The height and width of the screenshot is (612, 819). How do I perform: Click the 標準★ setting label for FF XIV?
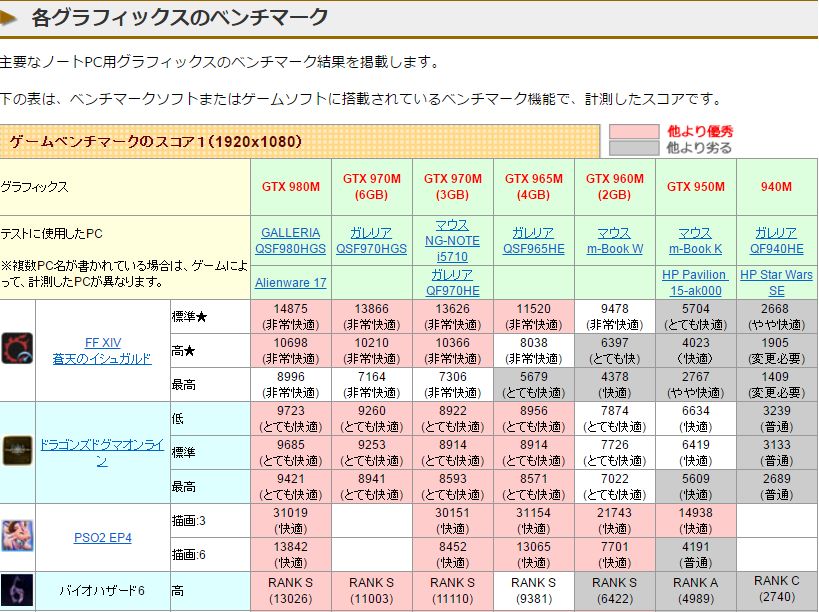point(189,316)
